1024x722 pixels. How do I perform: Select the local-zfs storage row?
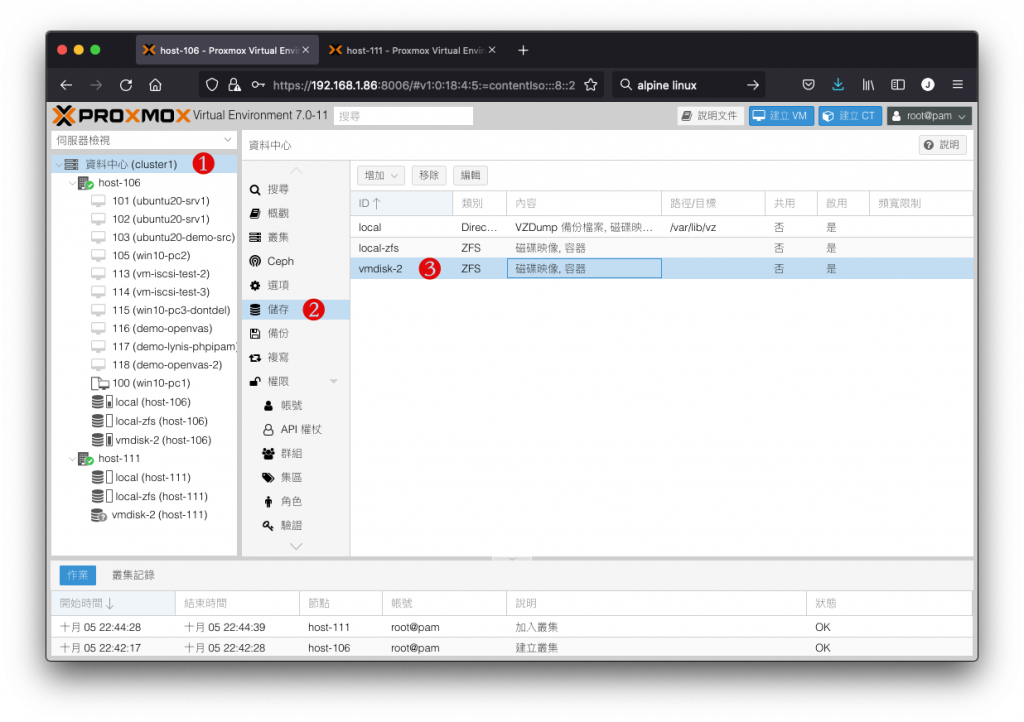661,248
